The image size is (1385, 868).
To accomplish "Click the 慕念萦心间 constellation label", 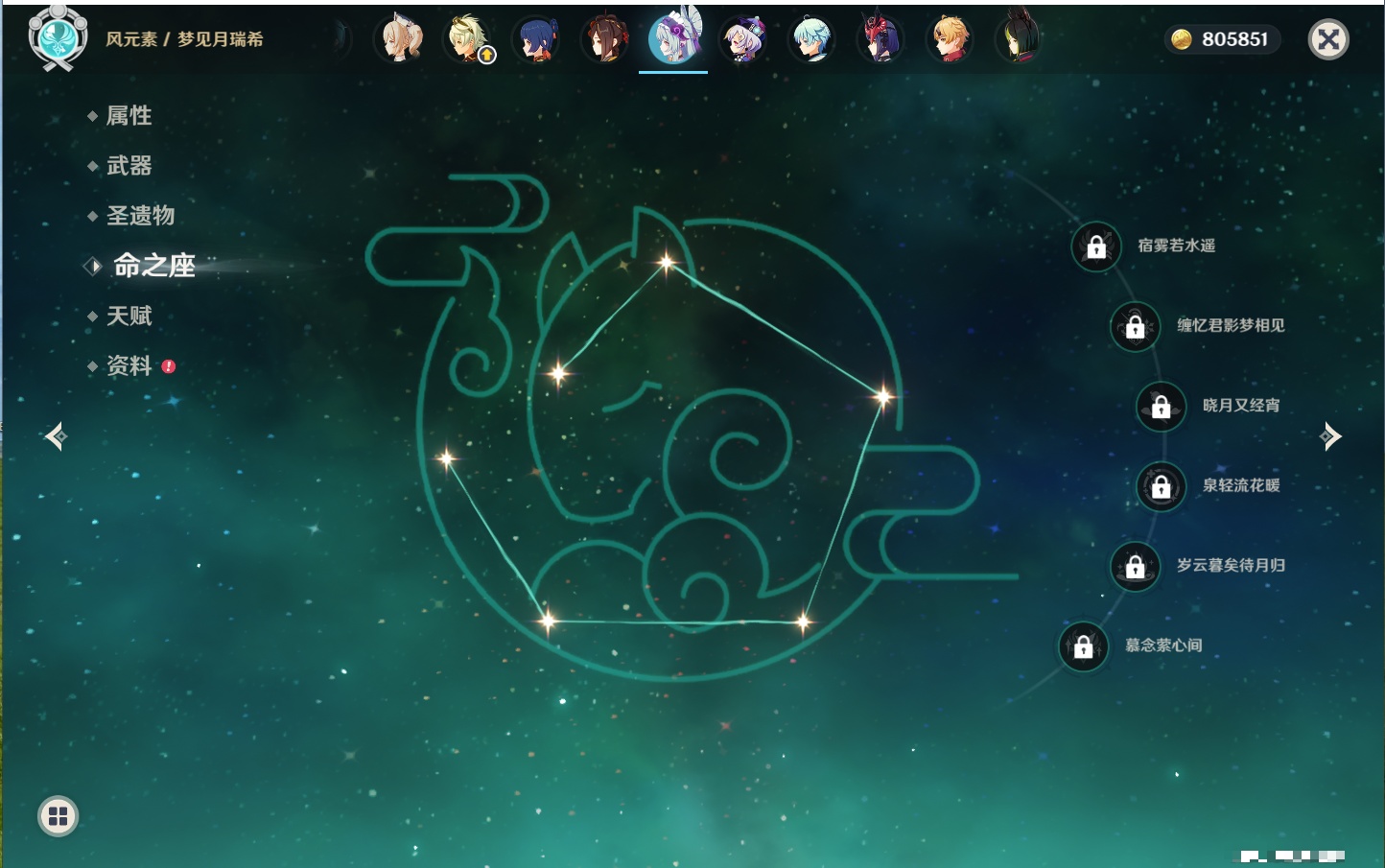I will coord(1163,645).
